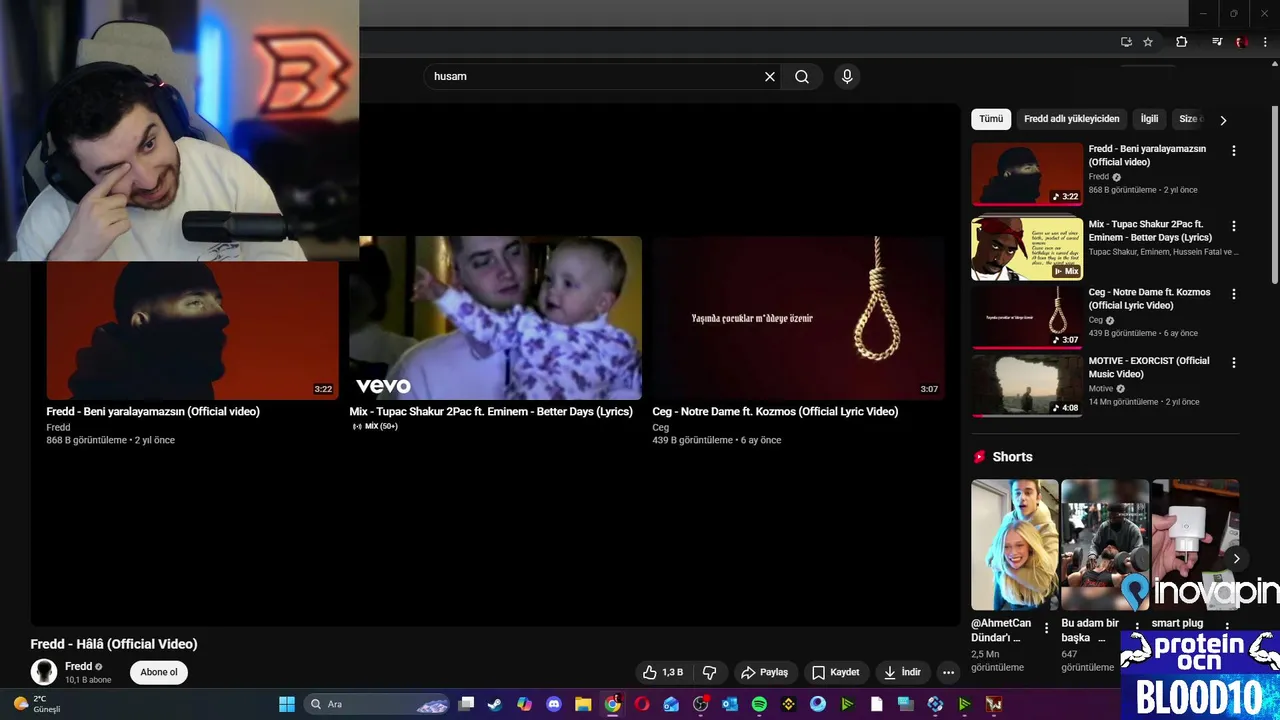Bookmark this page with the star icon
1280x720 pixels.
pos(1148,42)
